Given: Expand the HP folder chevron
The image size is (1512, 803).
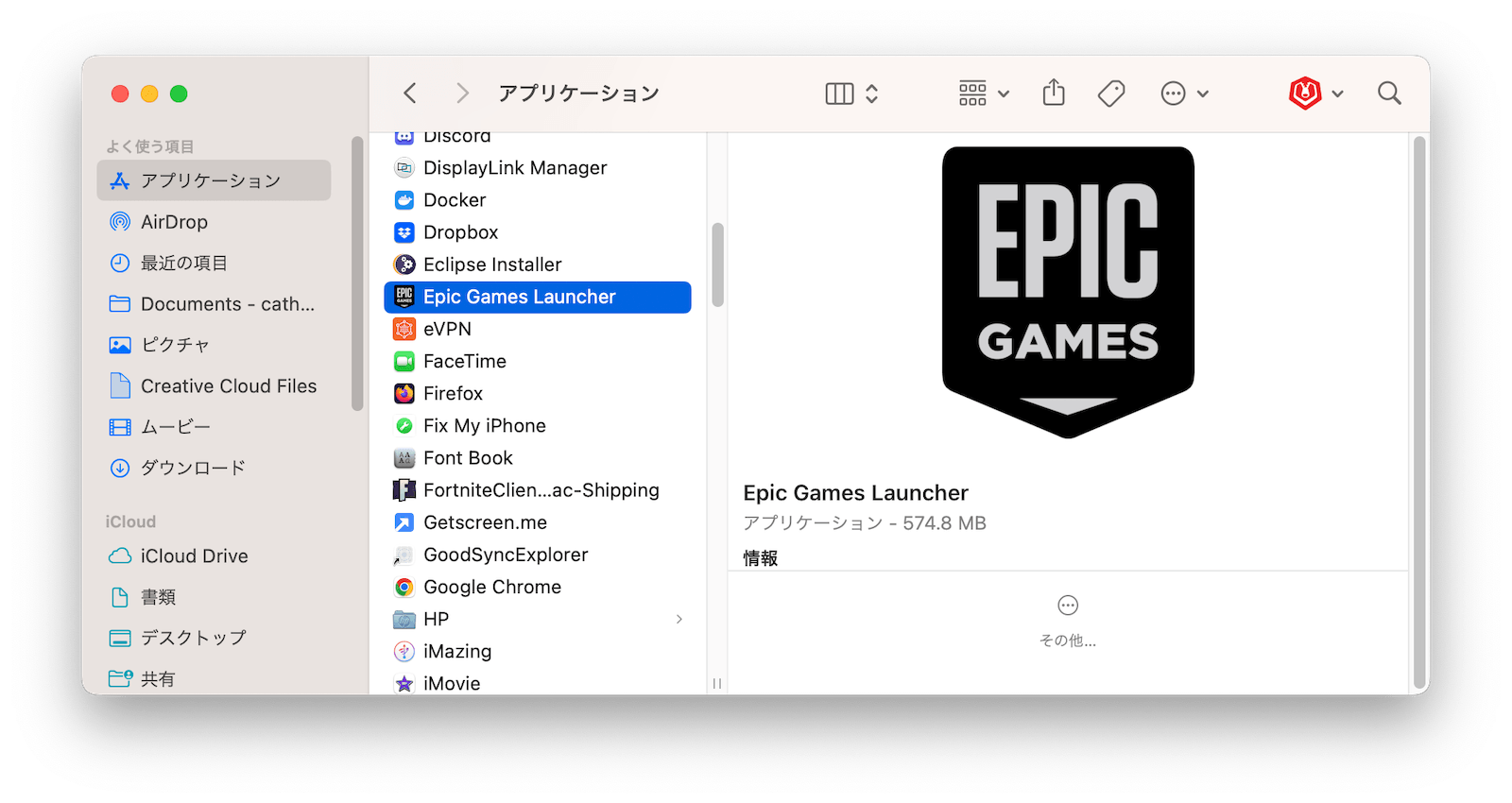Looking at the screenshot, I should point(679,619).
